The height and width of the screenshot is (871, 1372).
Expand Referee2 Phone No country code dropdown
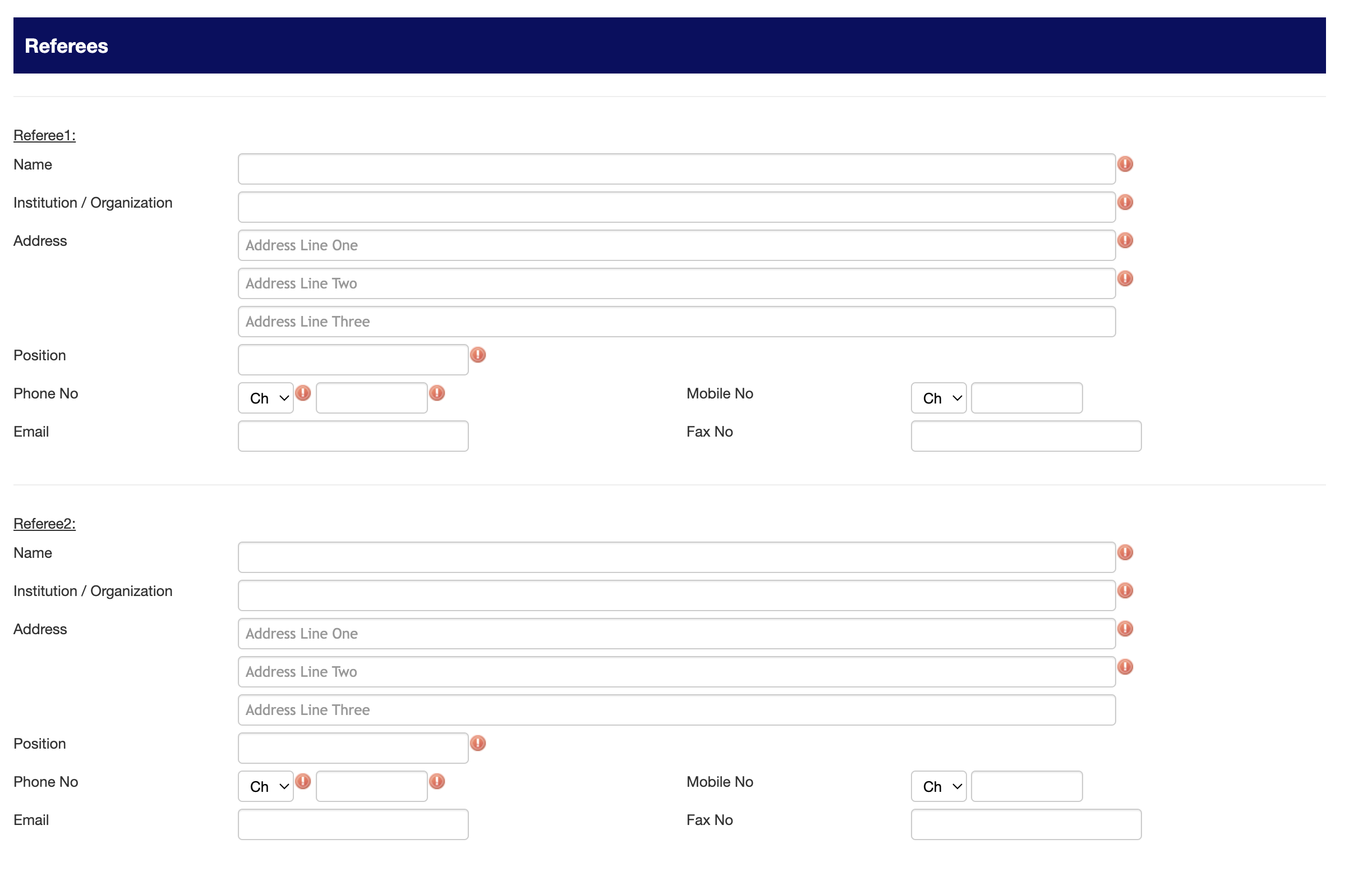tap(265, 786)
